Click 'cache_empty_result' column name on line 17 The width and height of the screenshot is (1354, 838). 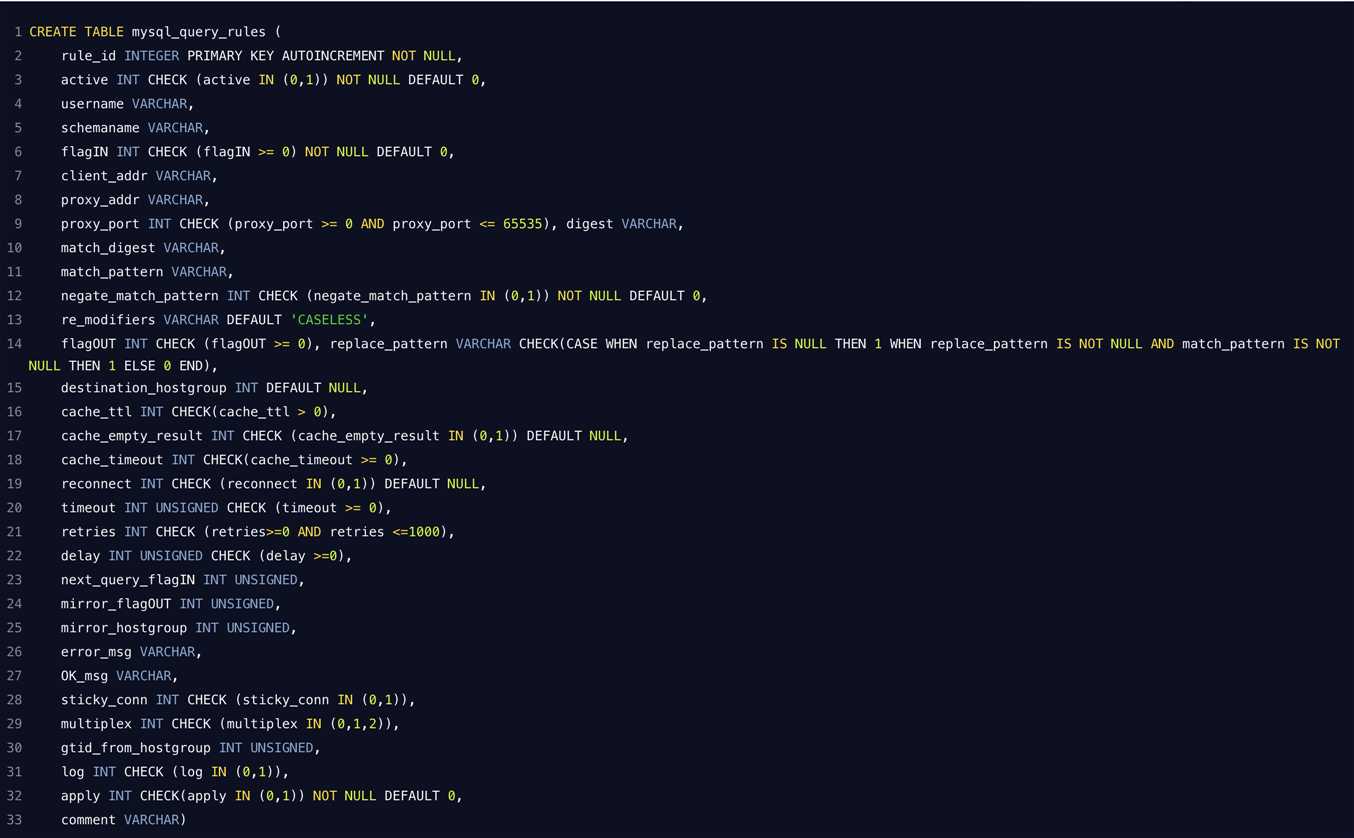(x=132, y=436)
